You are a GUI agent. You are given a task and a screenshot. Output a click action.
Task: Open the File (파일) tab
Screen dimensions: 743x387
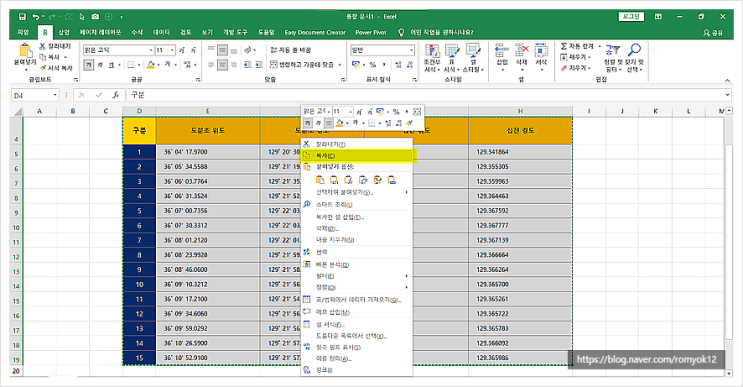click(23, 32)
